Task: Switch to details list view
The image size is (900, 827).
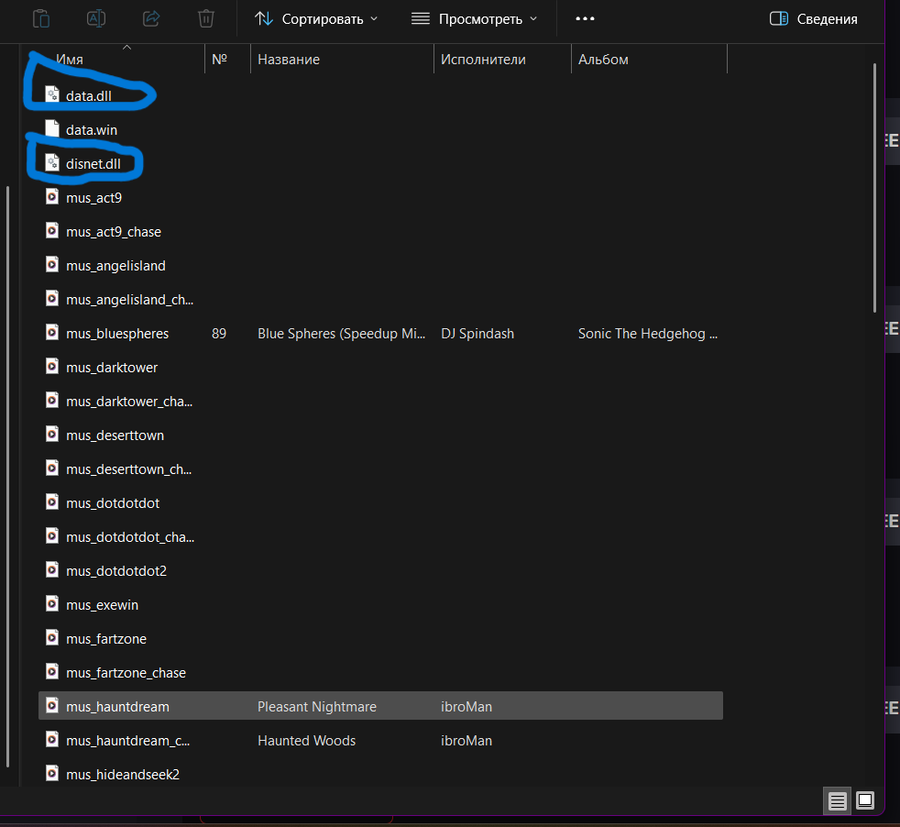Action: (838, 800)
